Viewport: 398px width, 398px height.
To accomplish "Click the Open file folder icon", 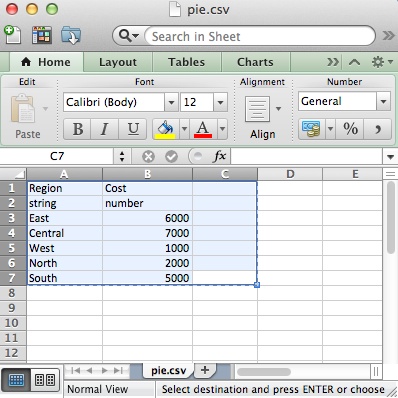I will [71, 35].
